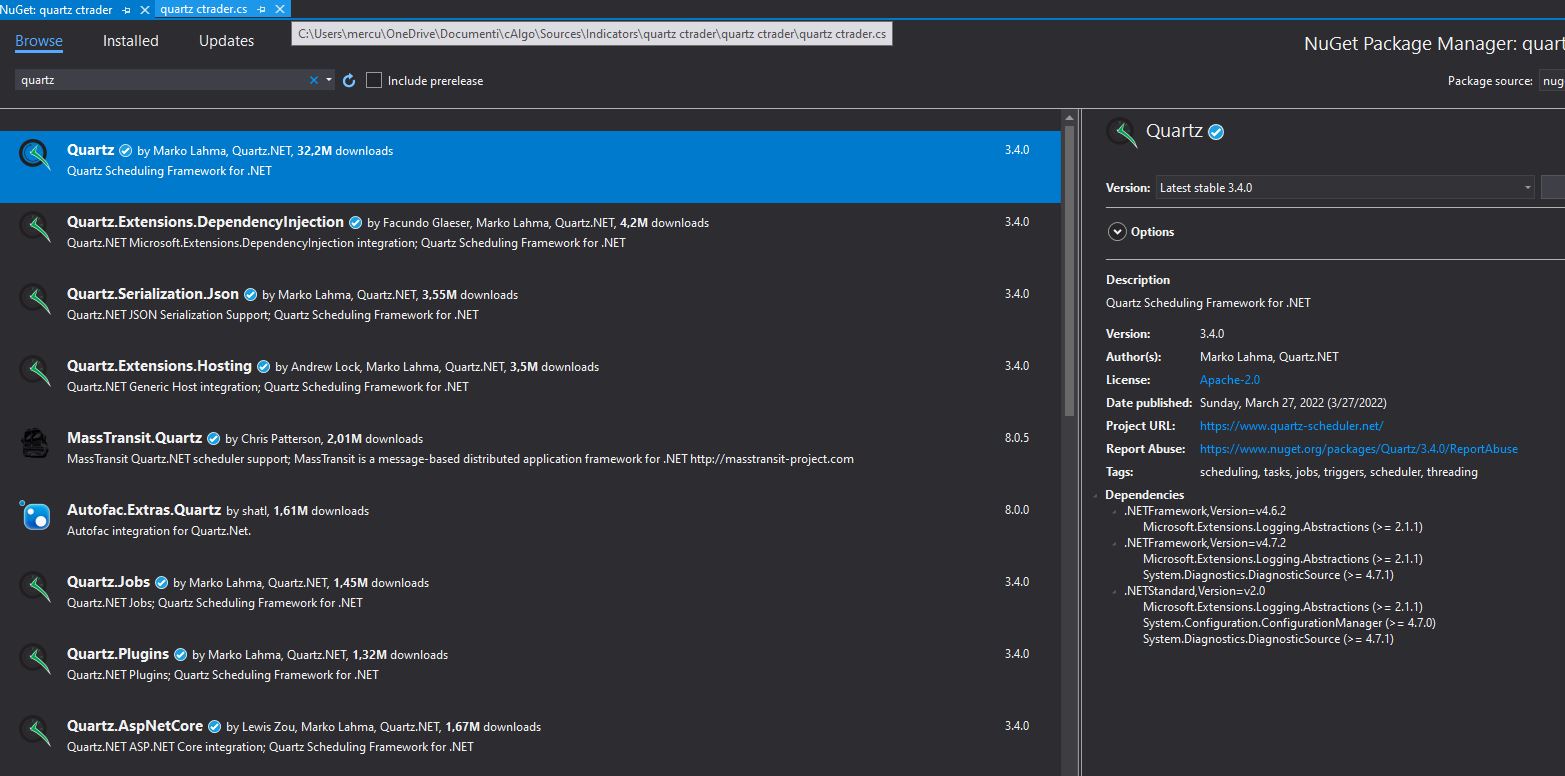Collapse the .NETFramework,Version=v4.6.2 dependency group
This screenshot has width=1565, height=776.
(x=1114, y=511)
